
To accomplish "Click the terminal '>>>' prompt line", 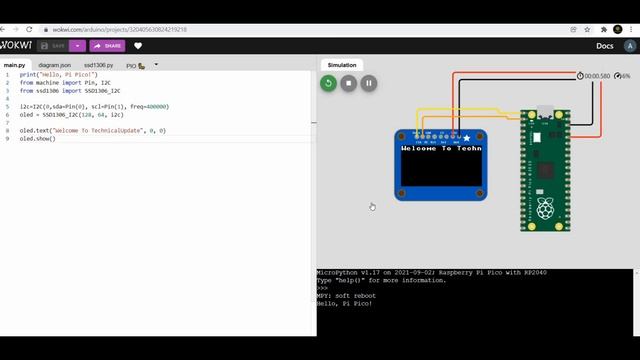I will click(x=322, y=288).
